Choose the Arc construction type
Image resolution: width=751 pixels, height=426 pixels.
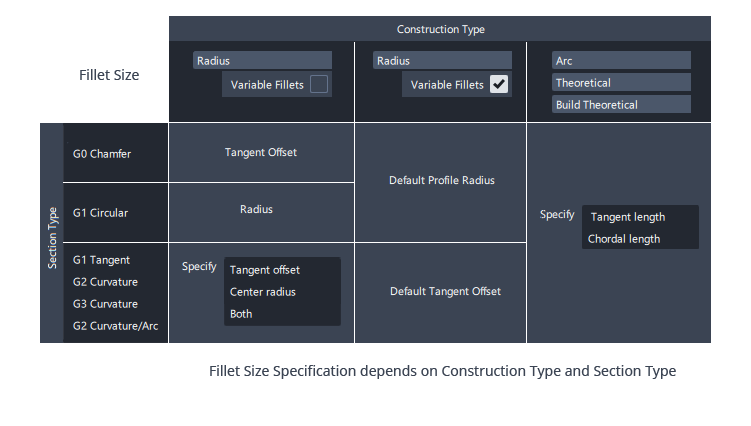pos(621,61)
